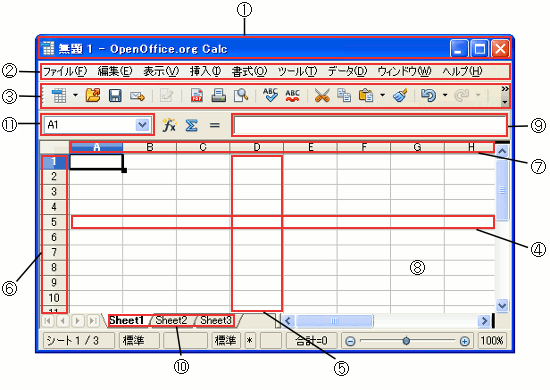This screenshot has width=550, height=390.
Task: Open the データ(D) menu
Action: tap(347, 72)
